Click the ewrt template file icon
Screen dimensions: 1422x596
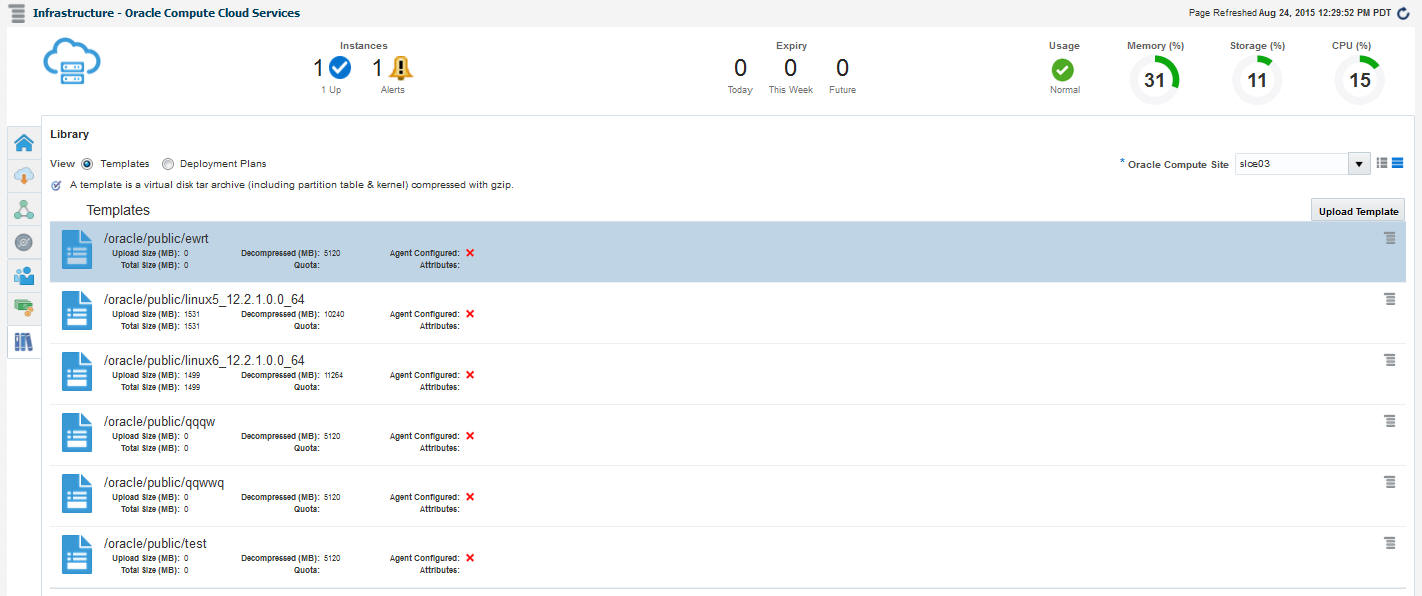77,249
